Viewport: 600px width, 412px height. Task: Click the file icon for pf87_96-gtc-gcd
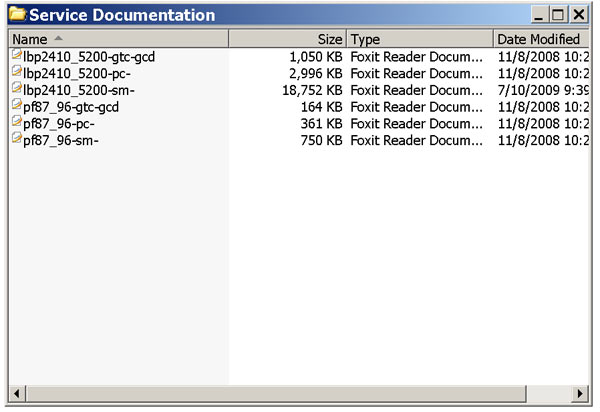point(16,105)
